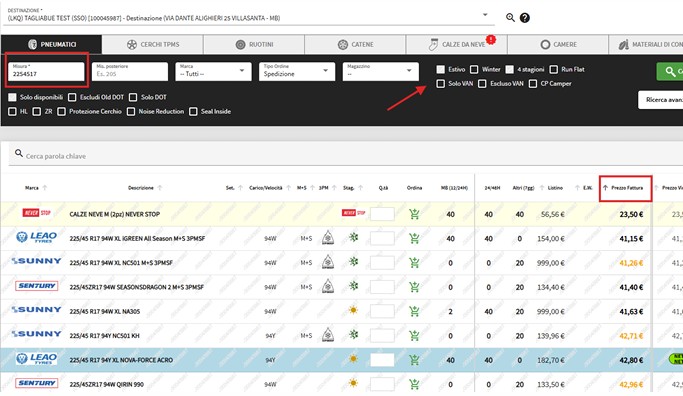This screenshot has height=396, width=683.
Task: Check Noise Reduction filter
Action: click(131, 112)
